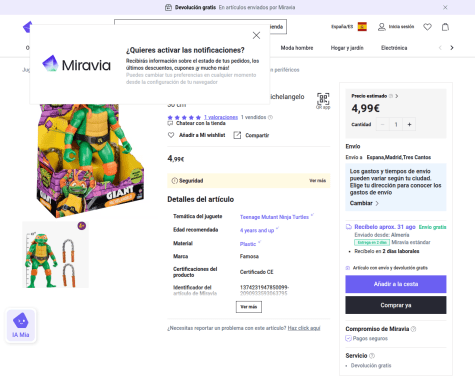Click the five-star rating
The width and height of the screenshot is (475, 380).
[184, 117]
